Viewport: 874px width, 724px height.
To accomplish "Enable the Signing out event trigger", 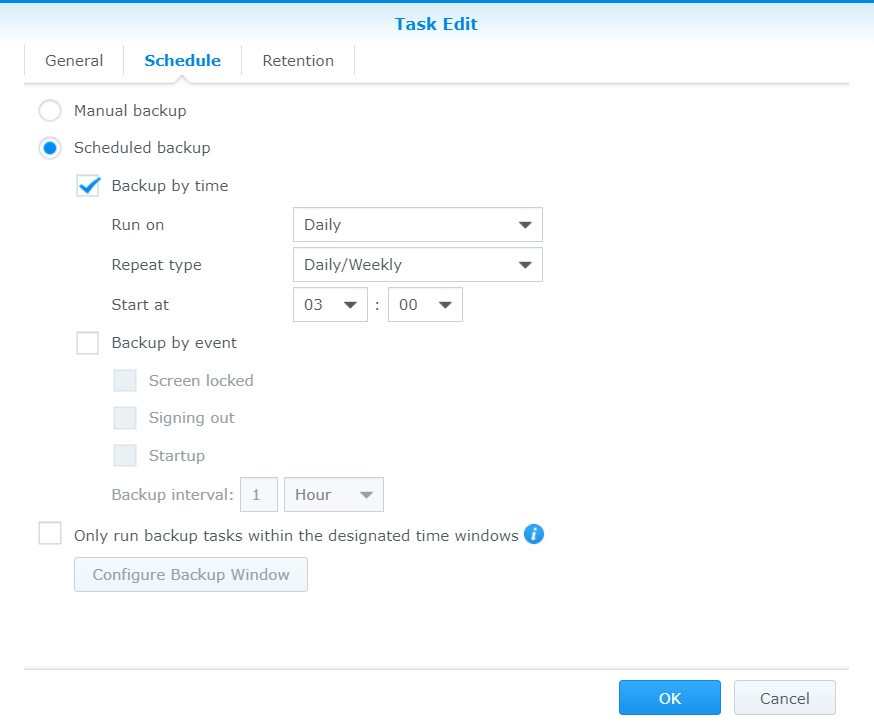I will tap(125, 417).
